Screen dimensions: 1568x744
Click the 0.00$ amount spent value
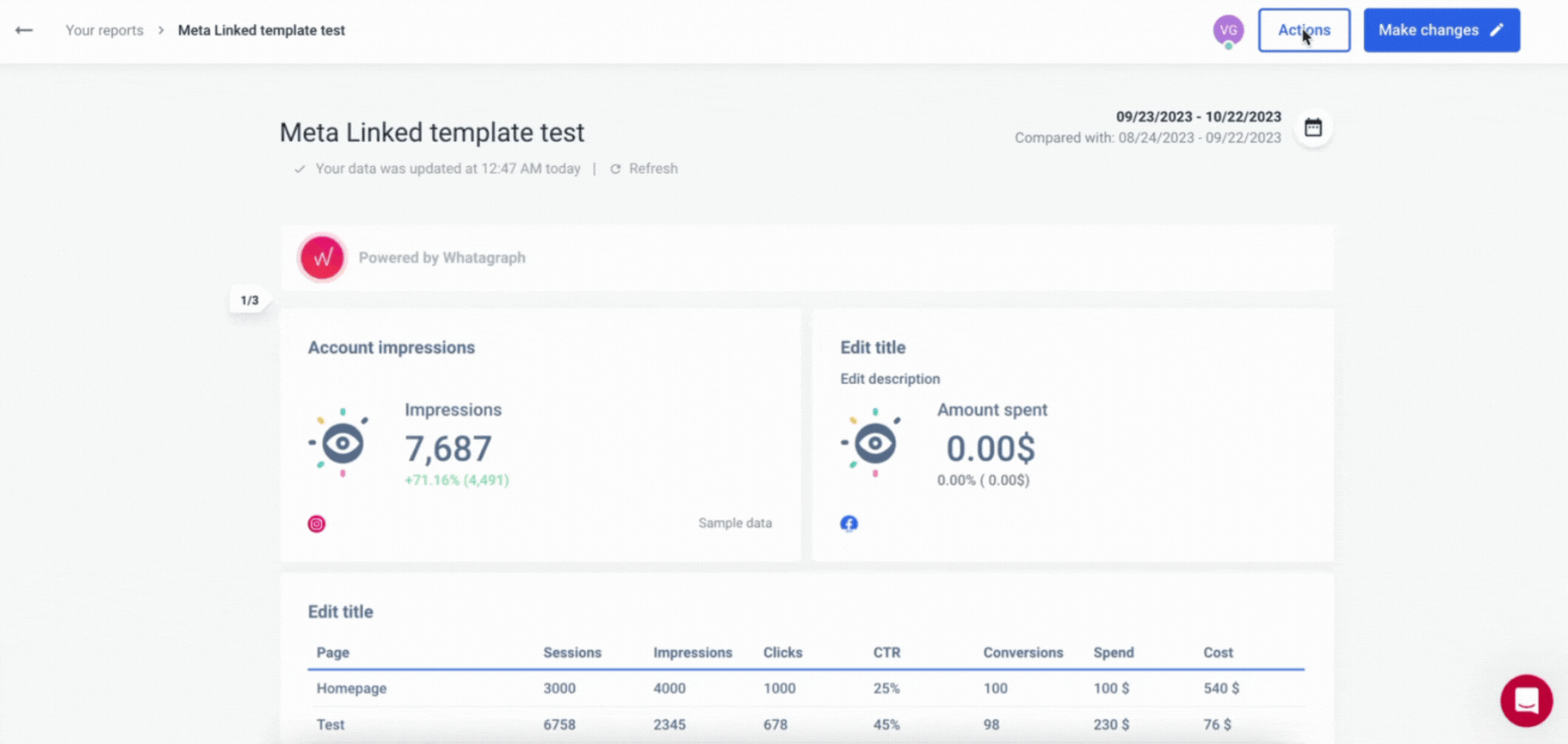coord(991,449)
